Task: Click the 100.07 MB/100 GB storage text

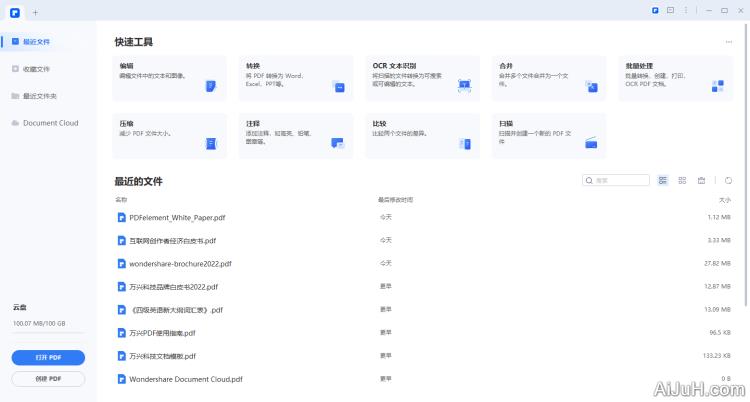Action: click(39, 324)
